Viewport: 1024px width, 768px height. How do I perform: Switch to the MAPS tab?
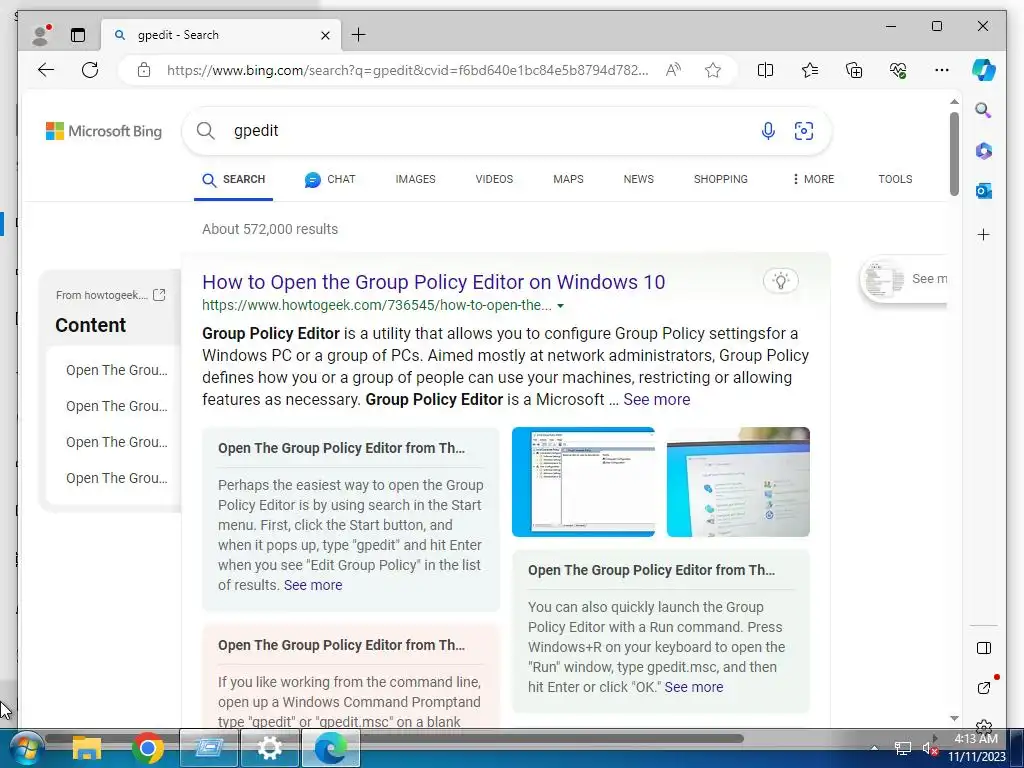pos(568,179)
